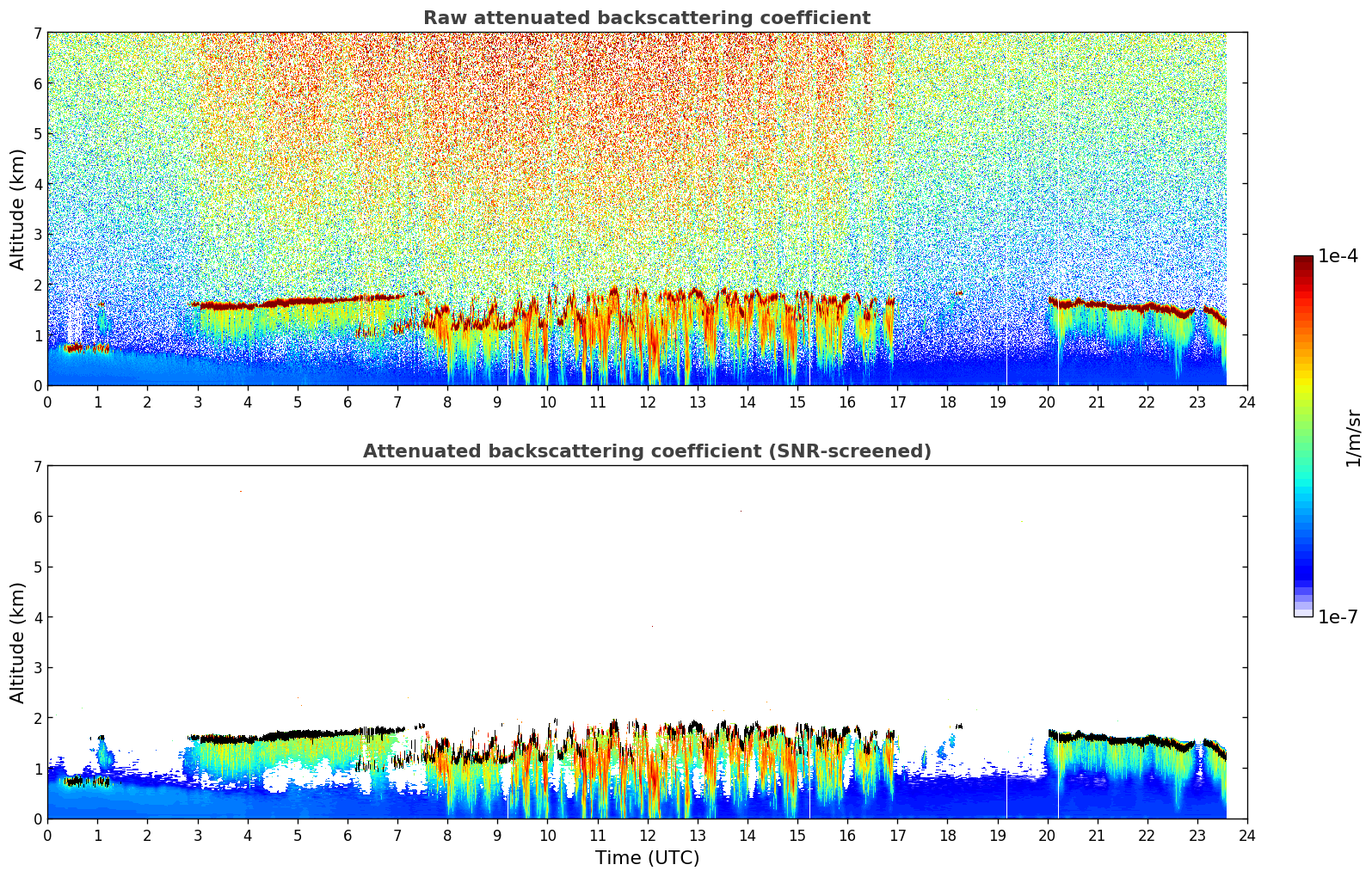The image size is (1372, 877).
Task: Click the colorbar's '1e-7' minimum label
Action: (x=1338, y=617)
